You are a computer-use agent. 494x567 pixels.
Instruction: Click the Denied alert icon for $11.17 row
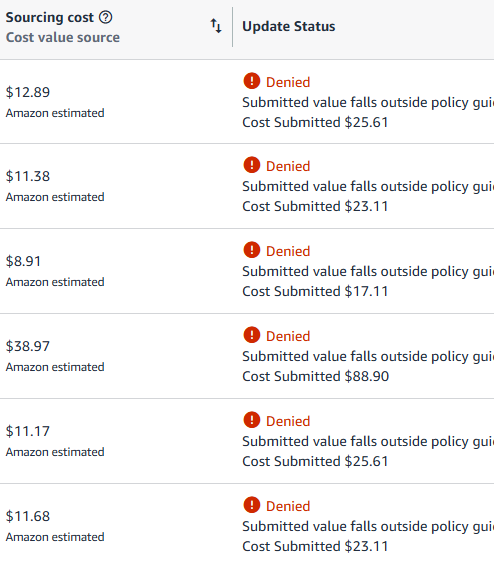252,420
